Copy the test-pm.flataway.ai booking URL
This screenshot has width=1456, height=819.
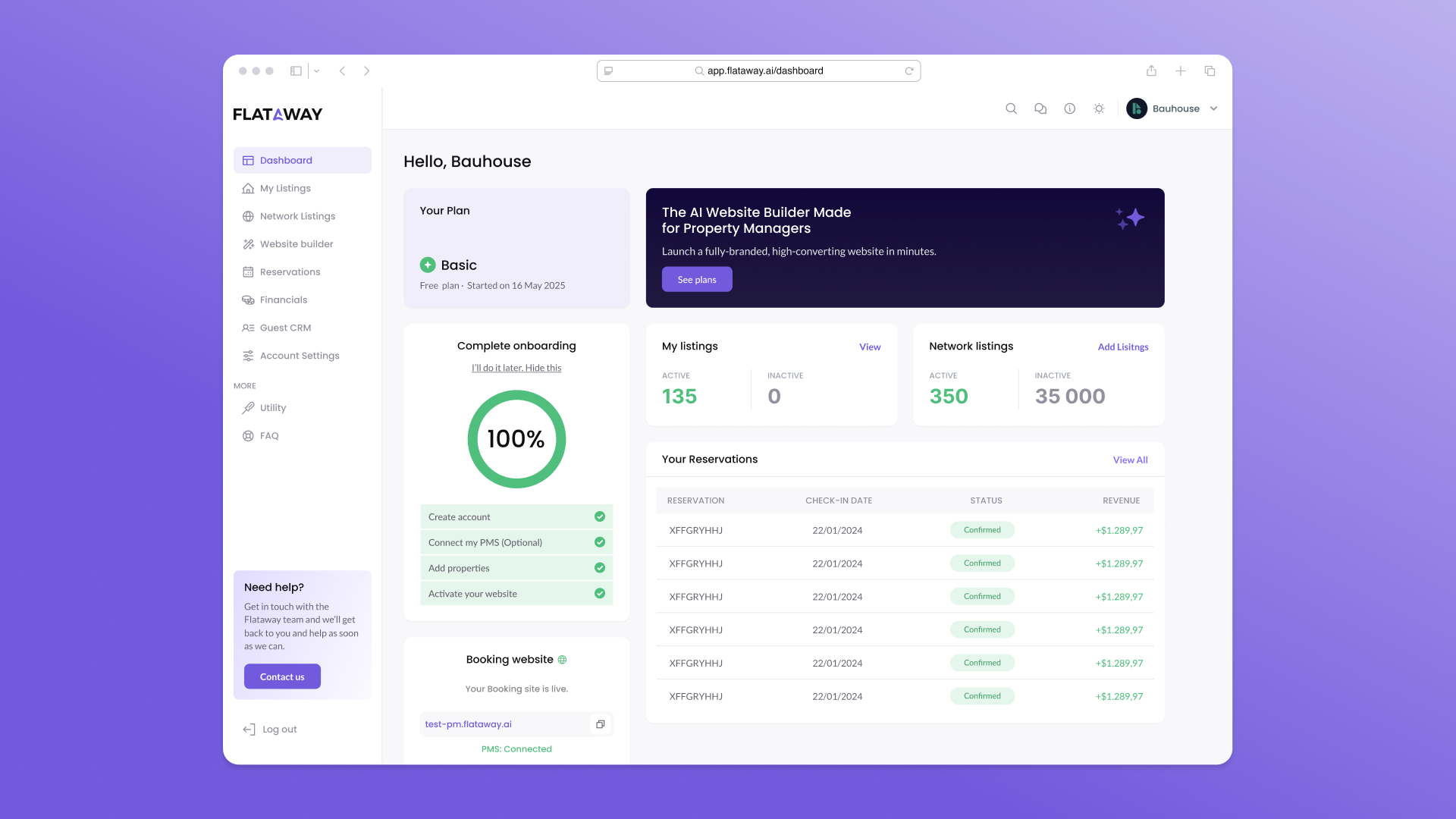600,724
